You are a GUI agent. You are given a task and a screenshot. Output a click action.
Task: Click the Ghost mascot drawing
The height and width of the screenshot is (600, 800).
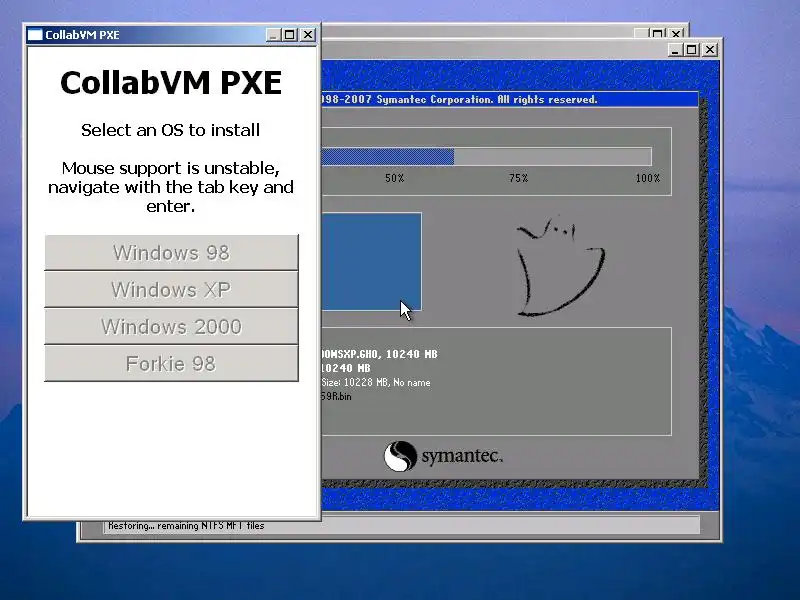pos(561,266)
